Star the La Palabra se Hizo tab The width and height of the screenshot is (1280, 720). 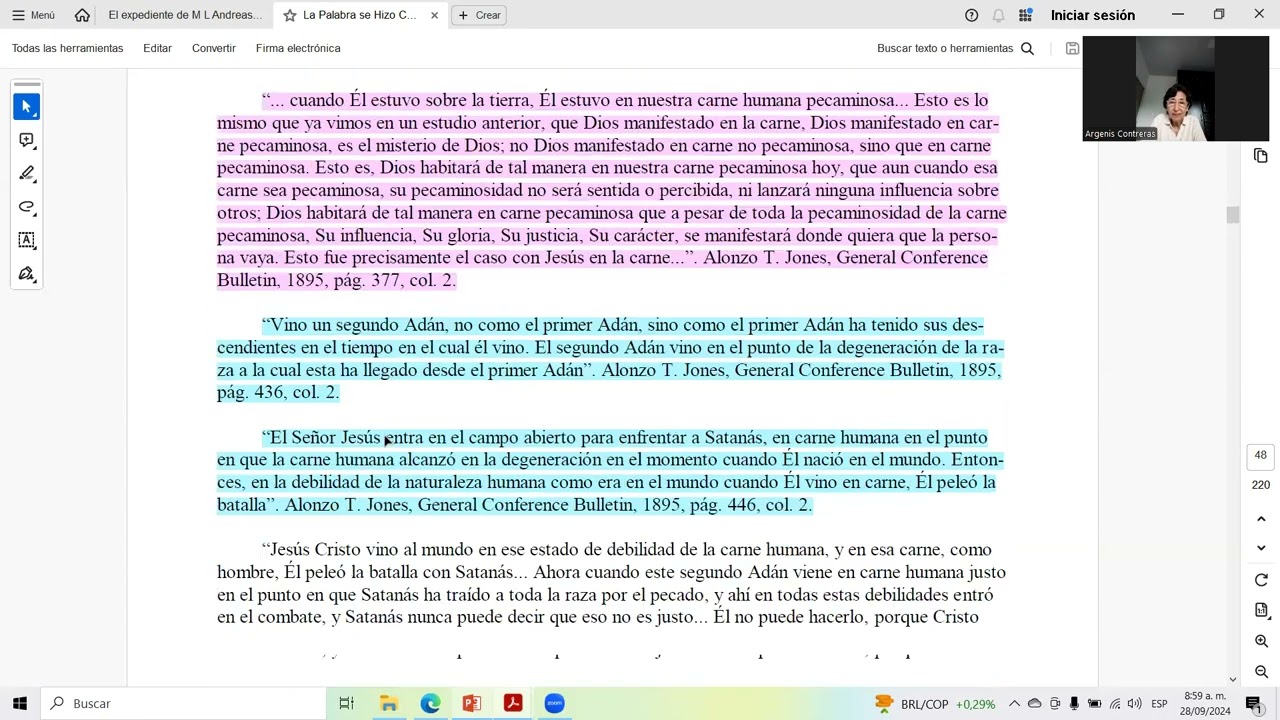pos(289,15)
